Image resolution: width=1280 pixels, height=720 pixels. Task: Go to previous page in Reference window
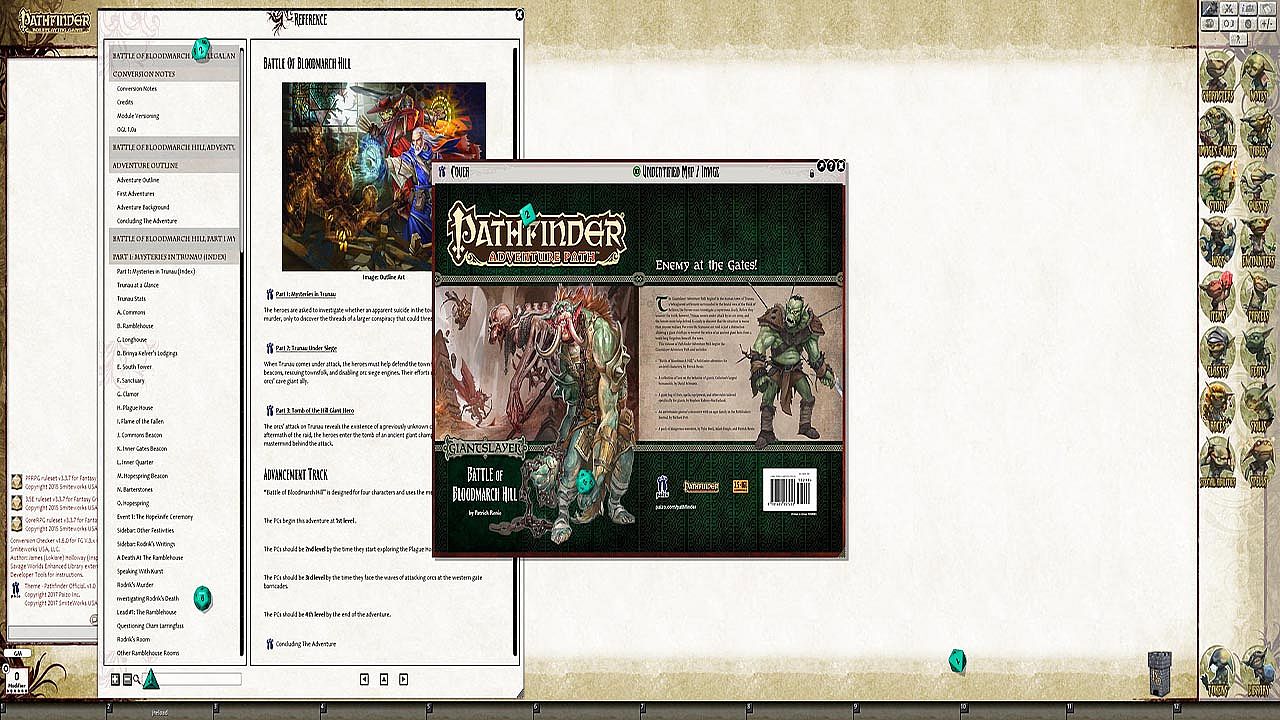365,679
